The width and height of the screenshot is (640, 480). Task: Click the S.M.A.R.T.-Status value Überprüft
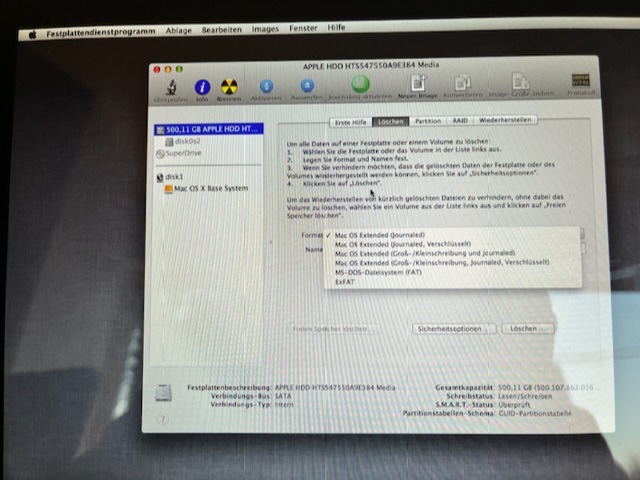[x=514, y=405]
